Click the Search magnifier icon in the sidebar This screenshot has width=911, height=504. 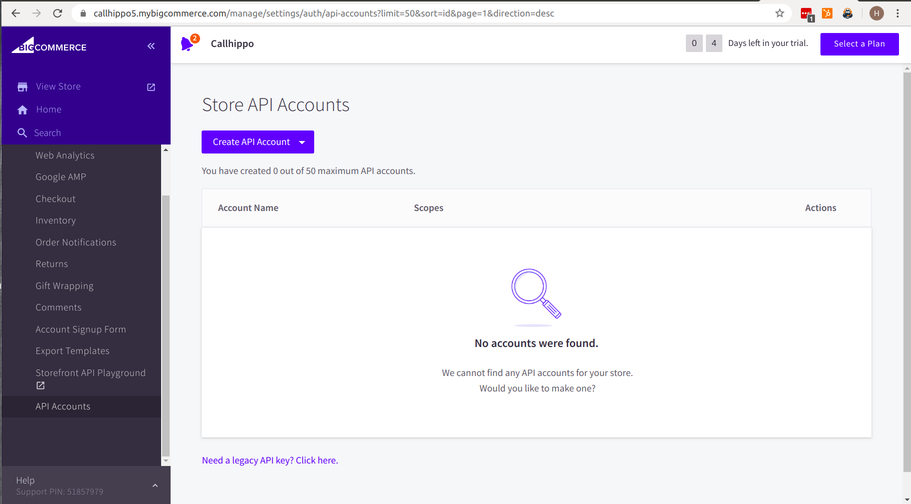point(22,133)
